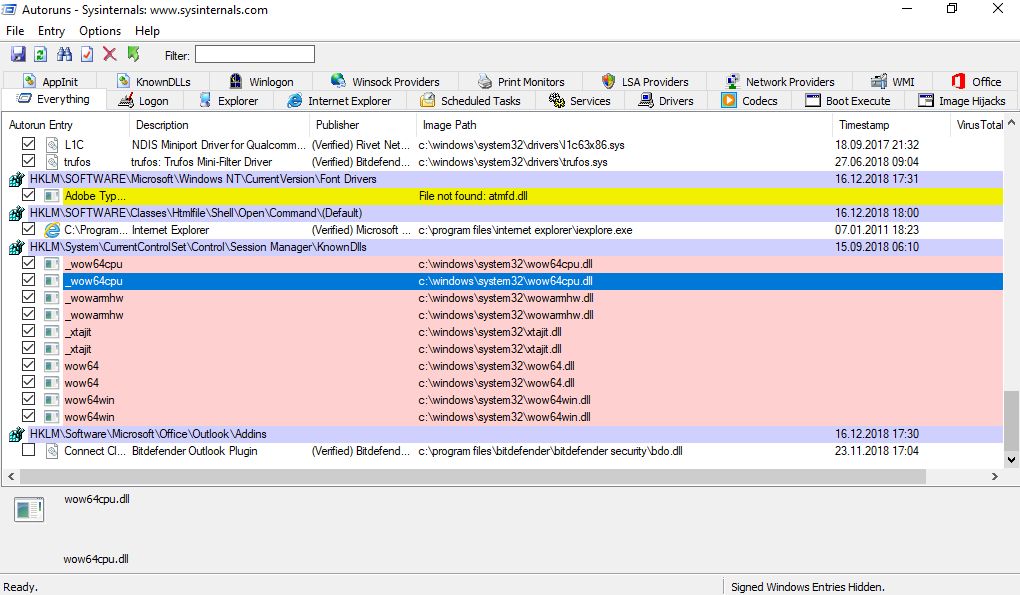The height and width of the screenshot is (595, 1020).
Task: Click the Outlook Addins registry key icon
Action: coord(16,434)
